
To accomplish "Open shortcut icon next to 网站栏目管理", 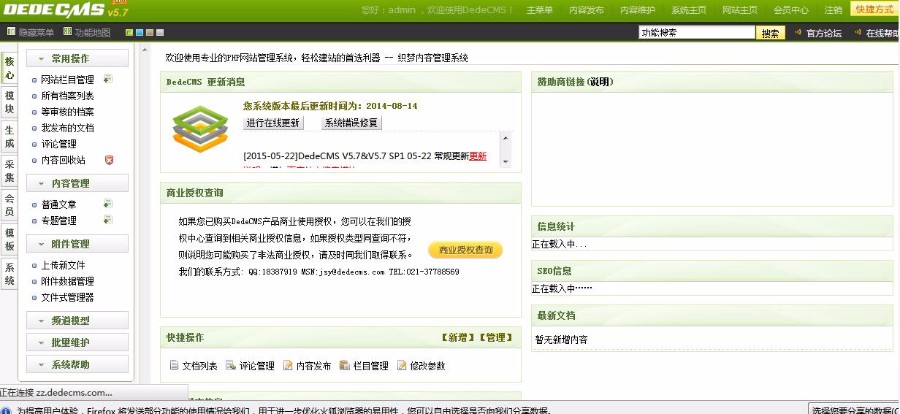I will point(108,79).
